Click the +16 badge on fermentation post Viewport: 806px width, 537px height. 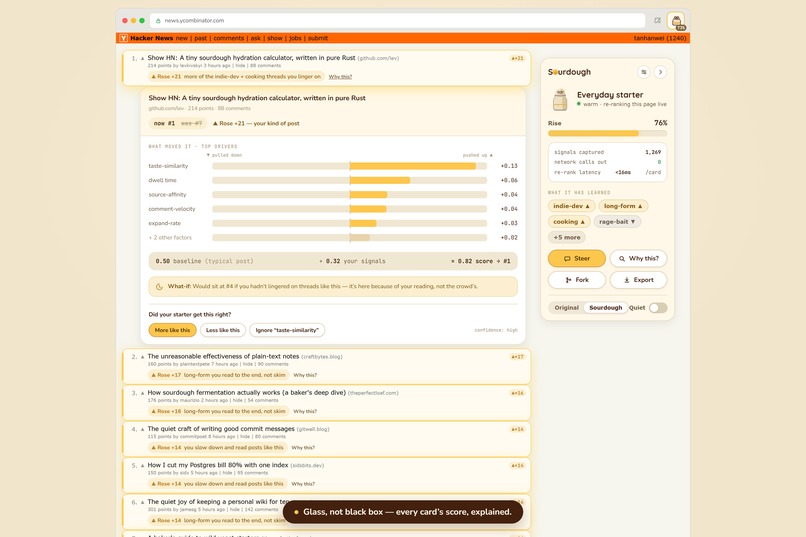pyautogui.click(x=517, y=393)
